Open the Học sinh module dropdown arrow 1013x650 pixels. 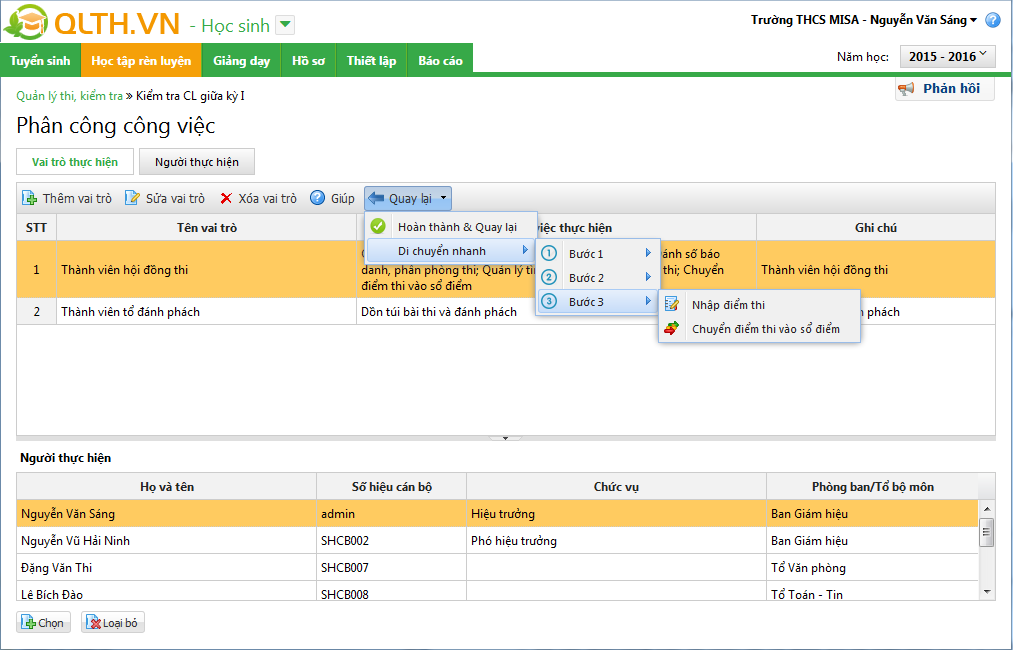click(x=285, y=26)
